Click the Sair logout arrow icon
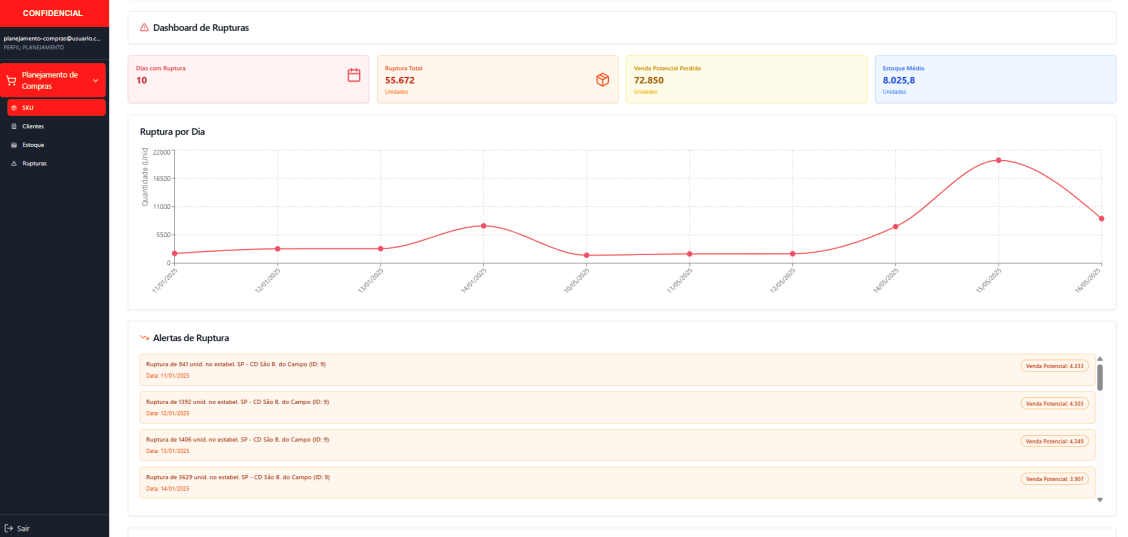 coord(9,528)
